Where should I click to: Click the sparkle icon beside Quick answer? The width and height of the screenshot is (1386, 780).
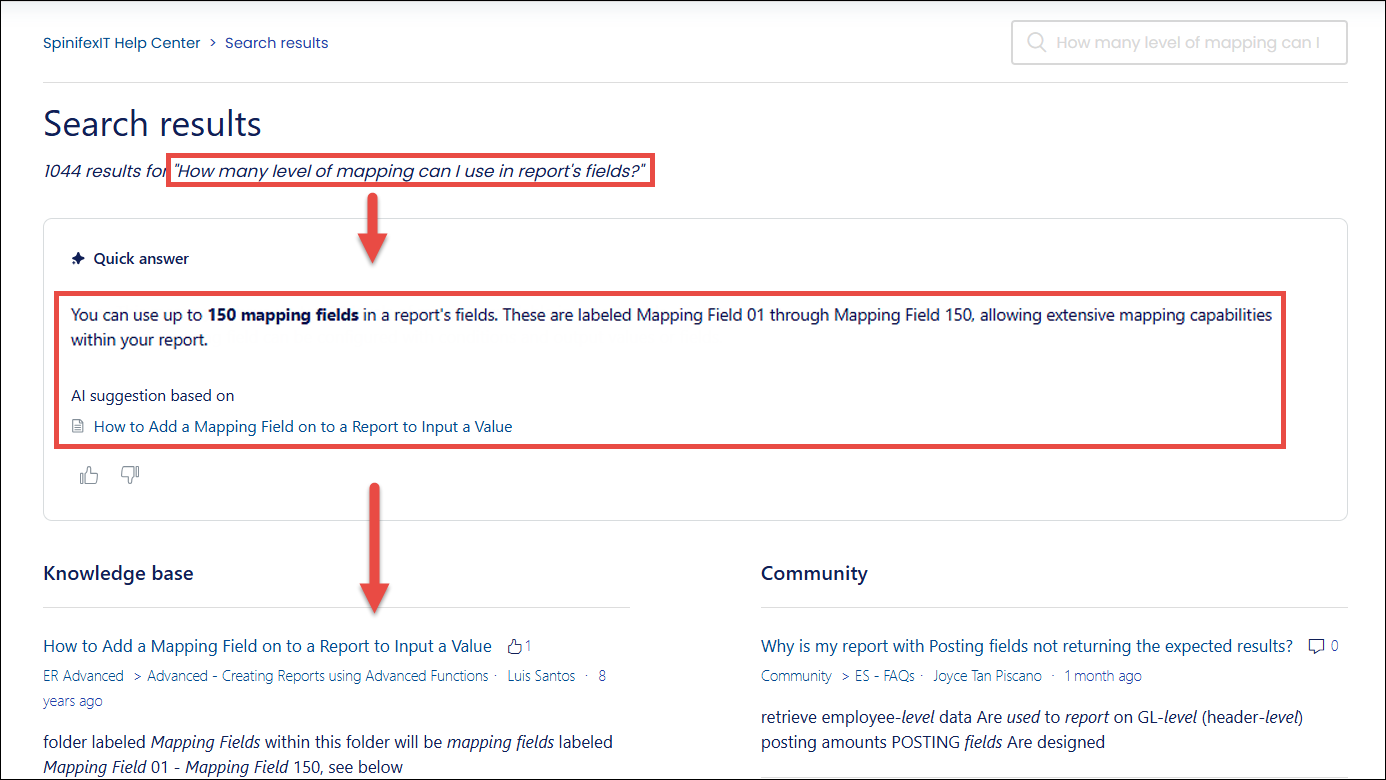coord(78,259)
